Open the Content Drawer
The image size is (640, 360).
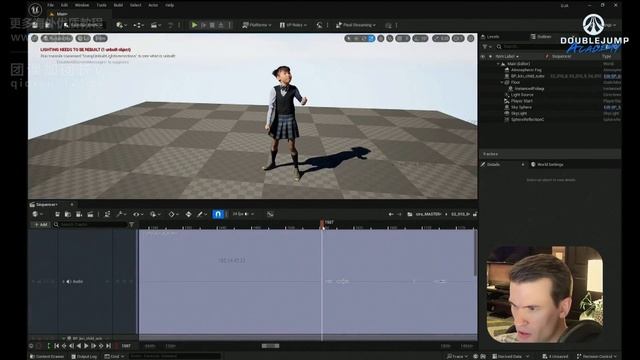[47, 356]
